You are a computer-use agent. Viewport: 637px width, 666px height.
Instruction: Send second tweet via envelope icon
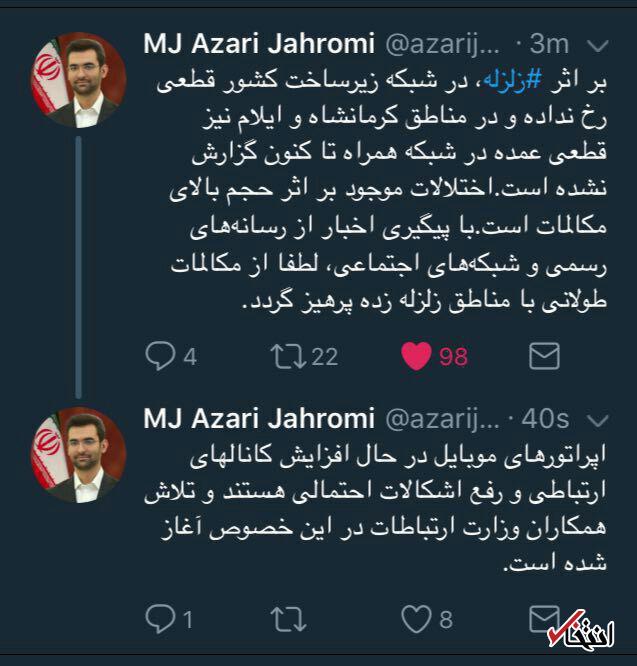point(544,618)
